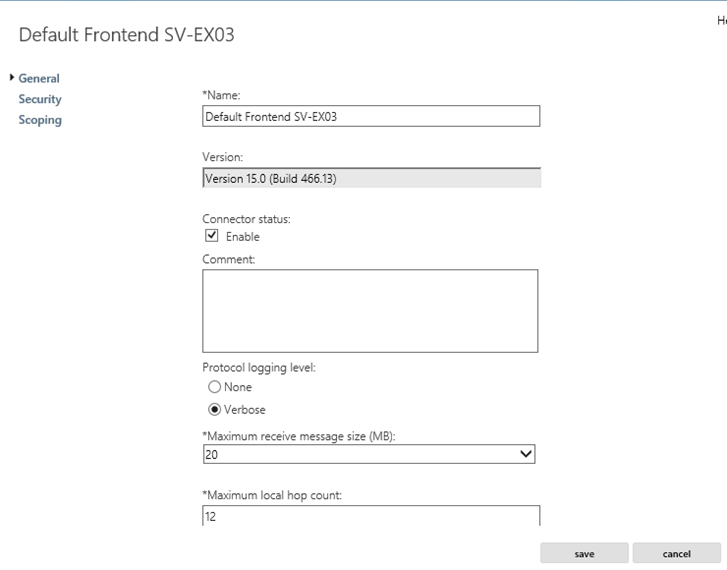Save the connector settings
This screenshot has width=727, height=570.
click(584, 554)
